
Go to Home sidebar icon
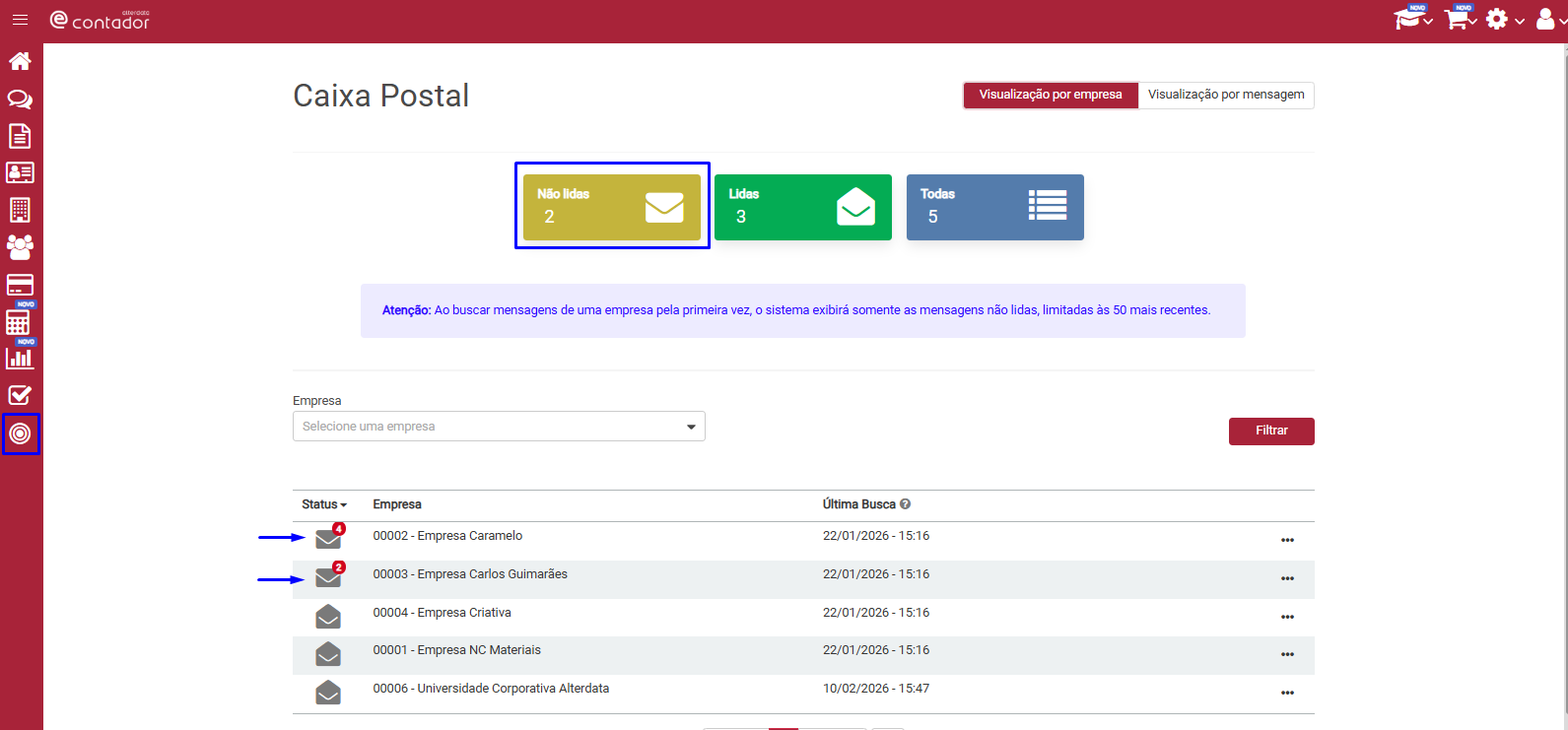click(x=20, y=61)
